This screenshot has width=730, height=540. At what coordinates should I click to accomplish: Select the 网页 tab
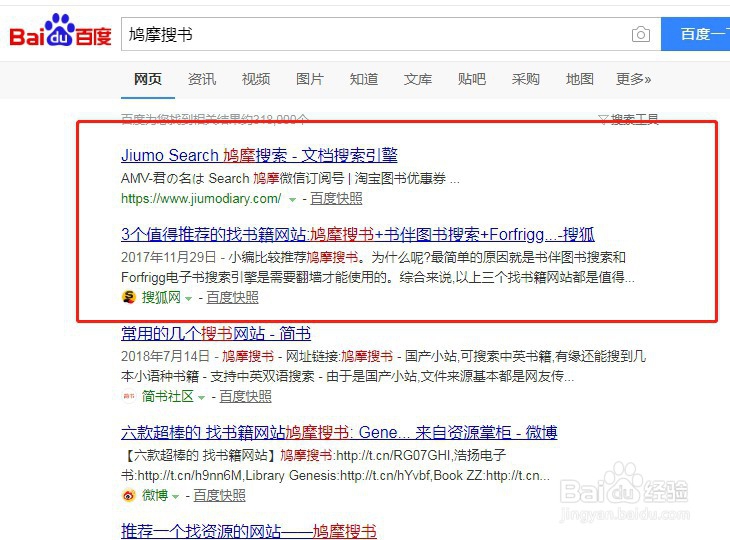tap(148, 79)
